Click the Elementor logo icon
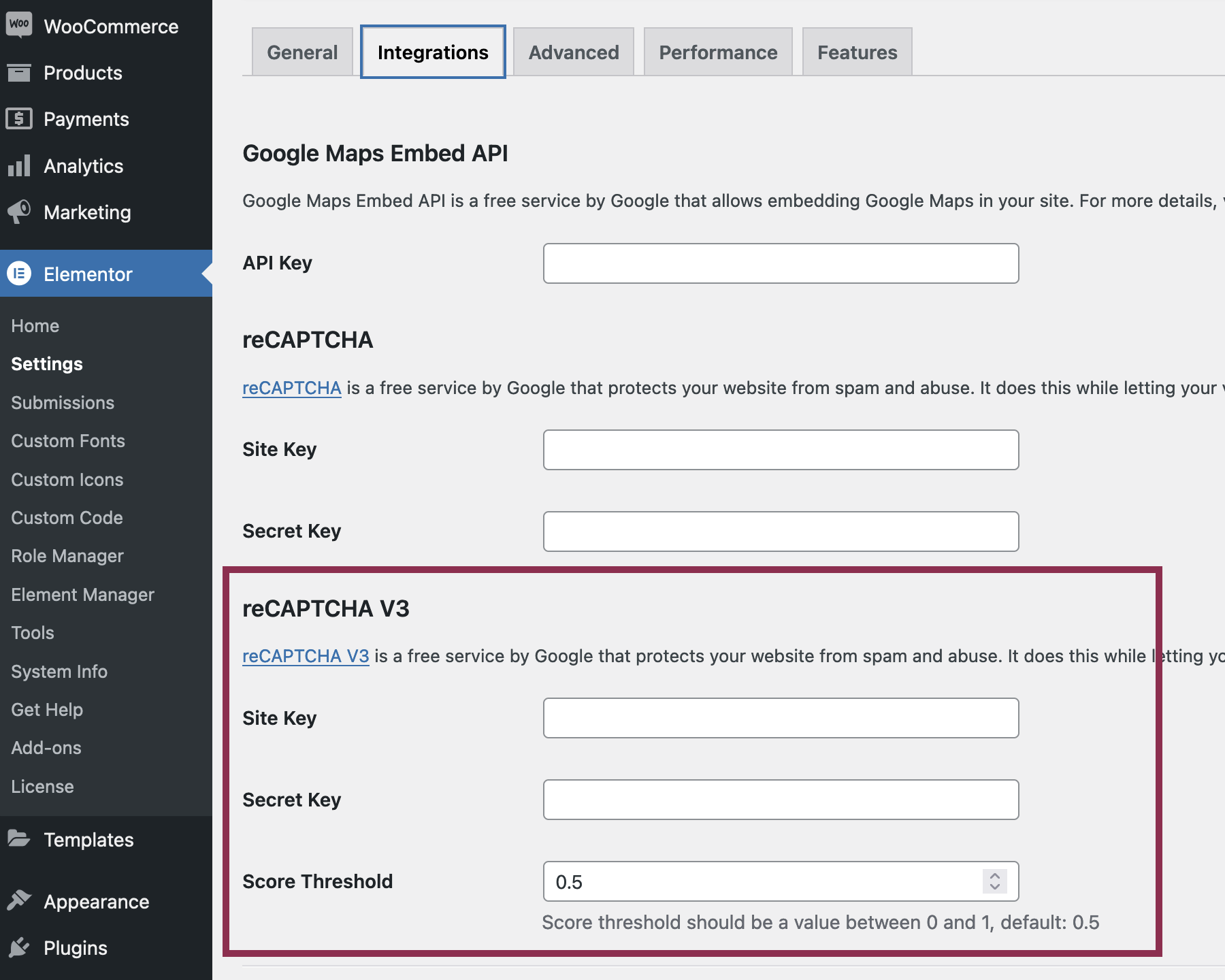This screenshot has height=980, width=1225. (19, 274)
